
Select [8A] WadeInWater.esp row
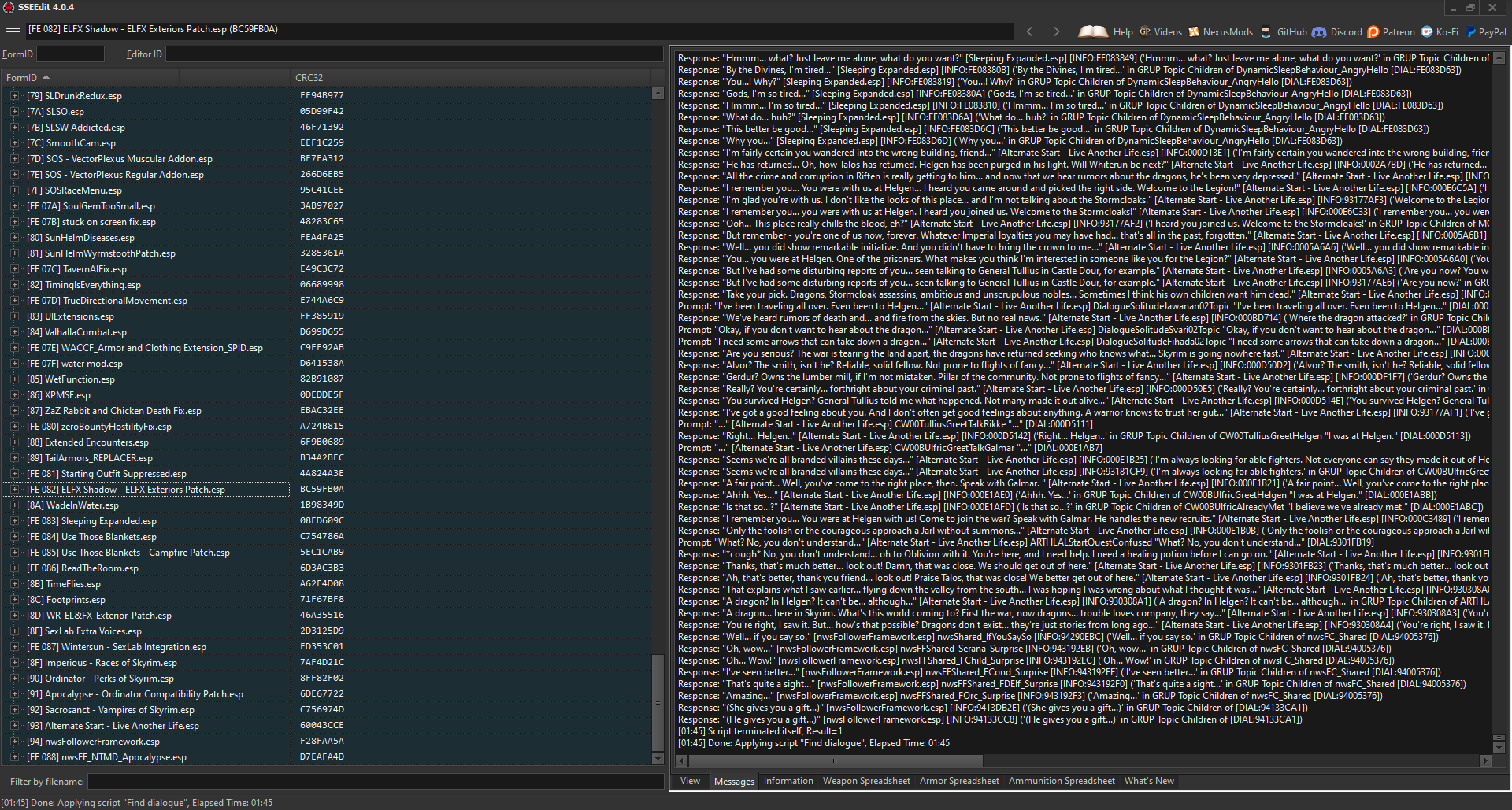[326, 505]
